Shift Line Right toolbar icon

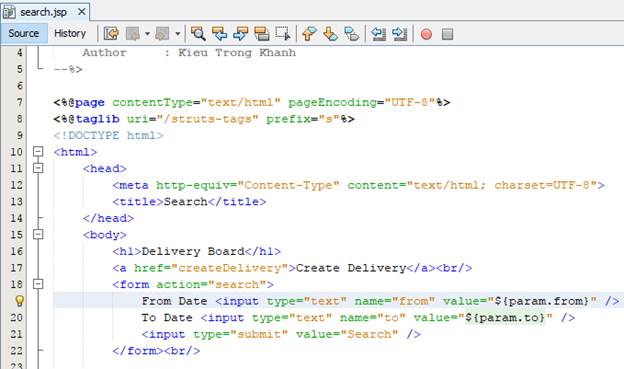tap(399, 33)
